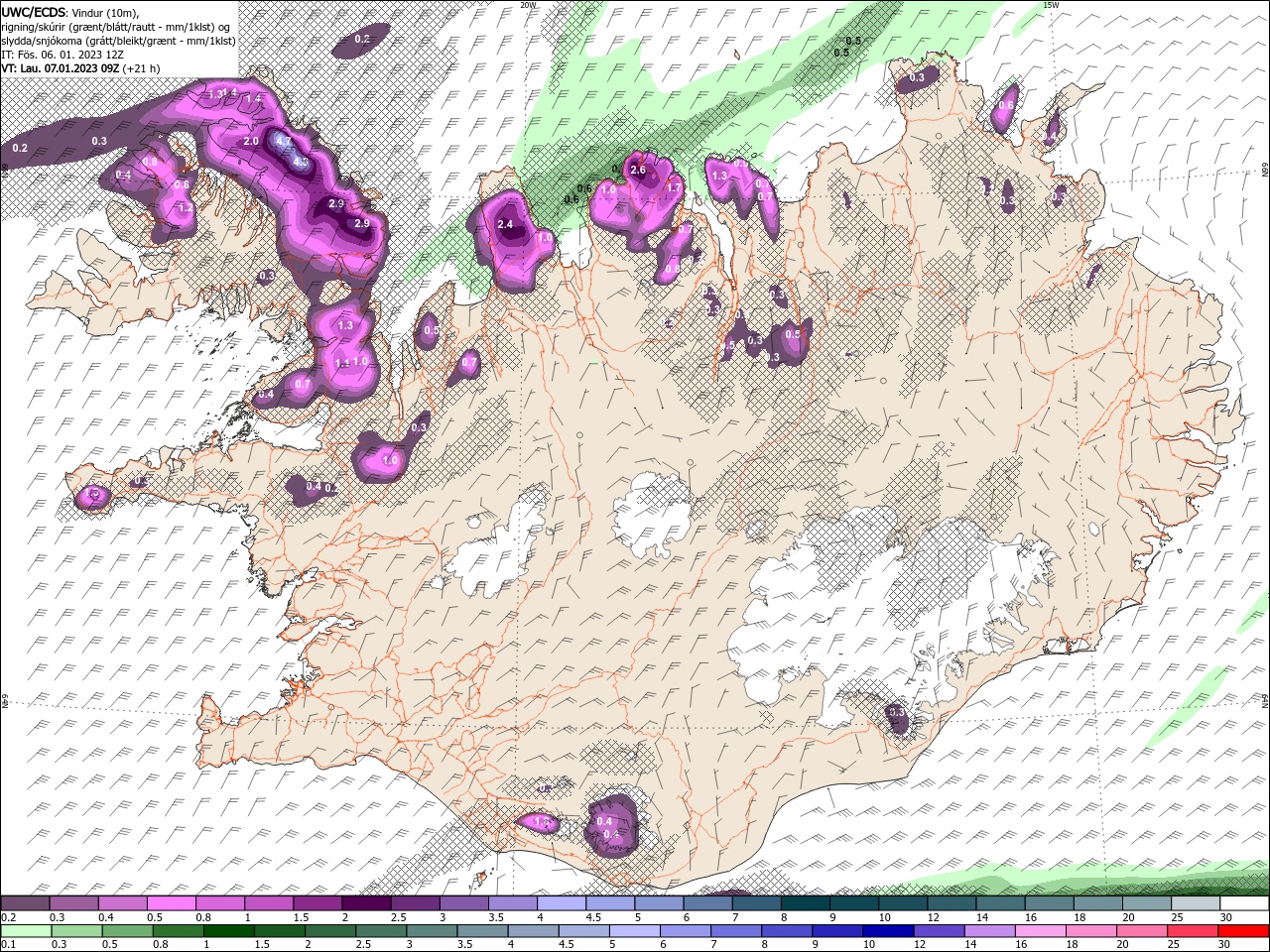Select the 'IT: Fös. 06. 01. 2023 12Z' line
The width and height of the screenshot is (1270, 952).
pyautogui.click(x=62, y=54)
